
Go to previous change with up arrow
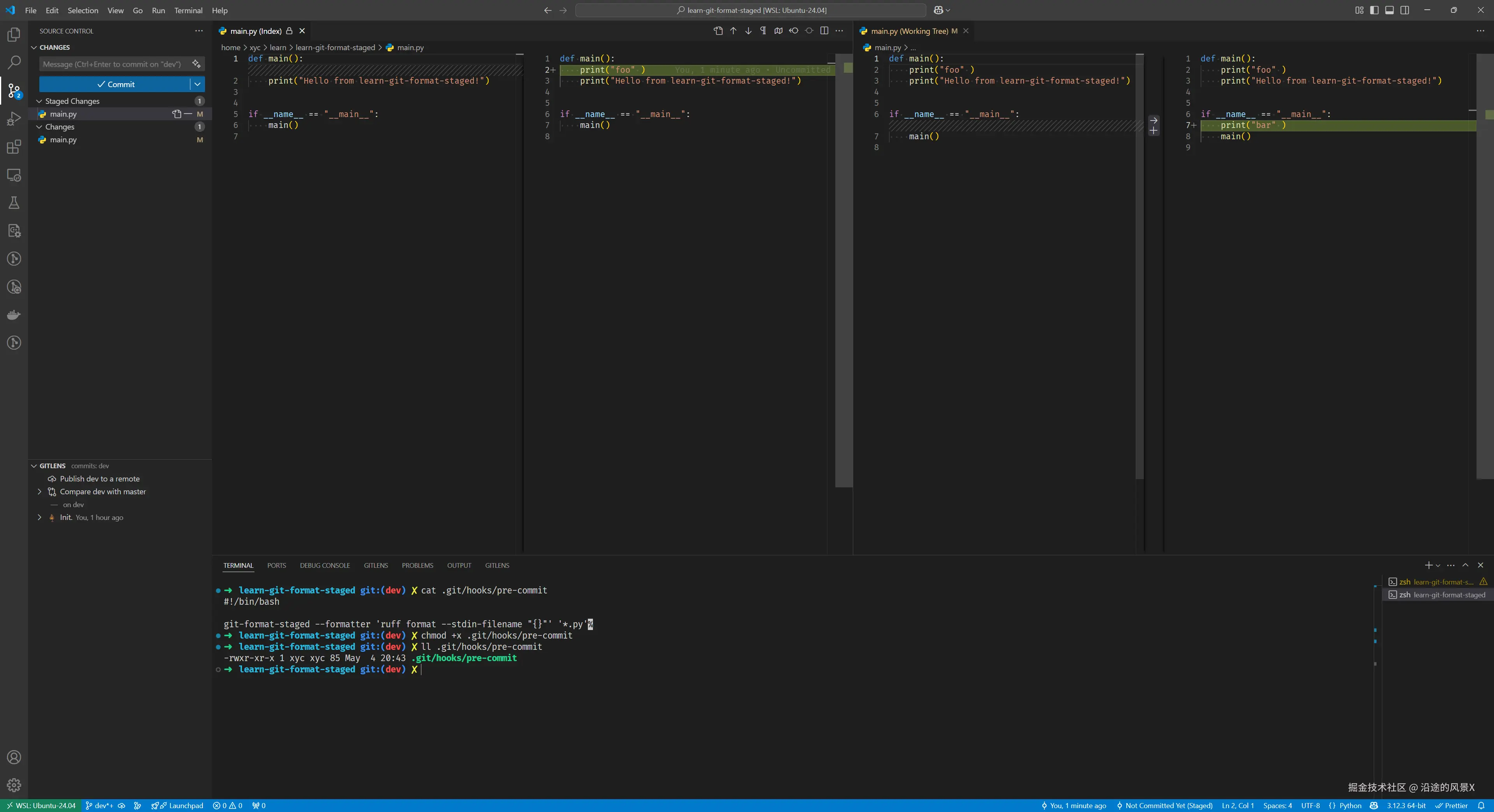pyautogui.click(x=733, y=31)
